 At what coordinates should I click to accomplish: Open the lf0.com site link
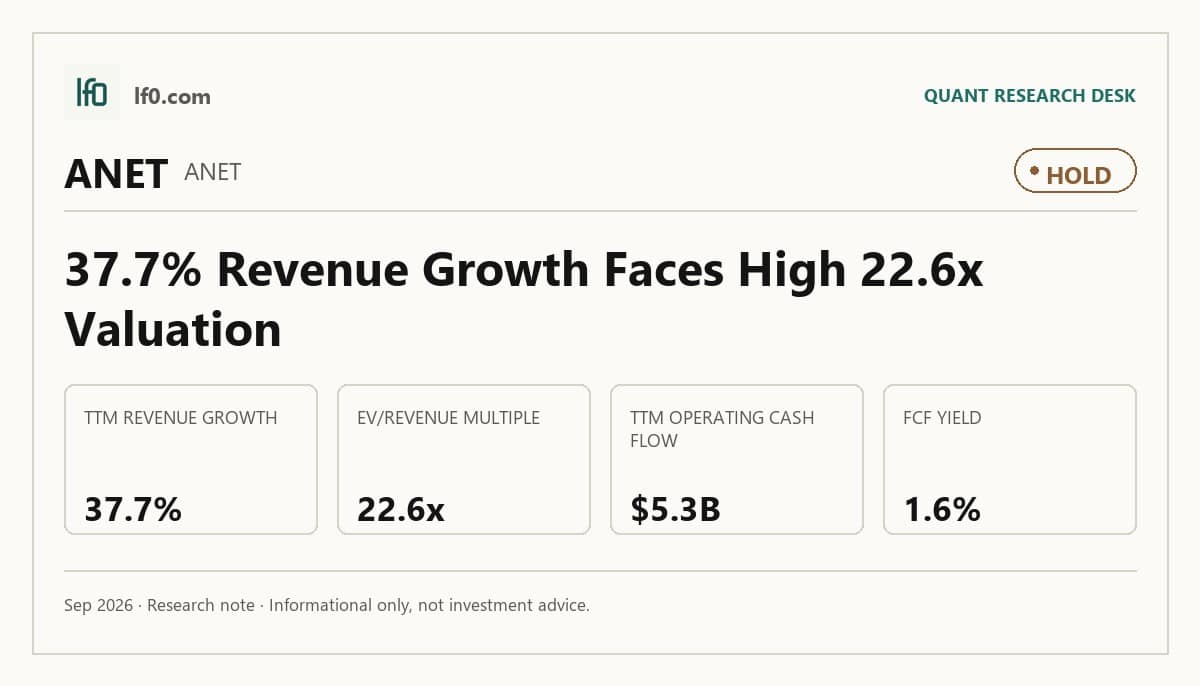pyautogui.click(x=172, y=96)
